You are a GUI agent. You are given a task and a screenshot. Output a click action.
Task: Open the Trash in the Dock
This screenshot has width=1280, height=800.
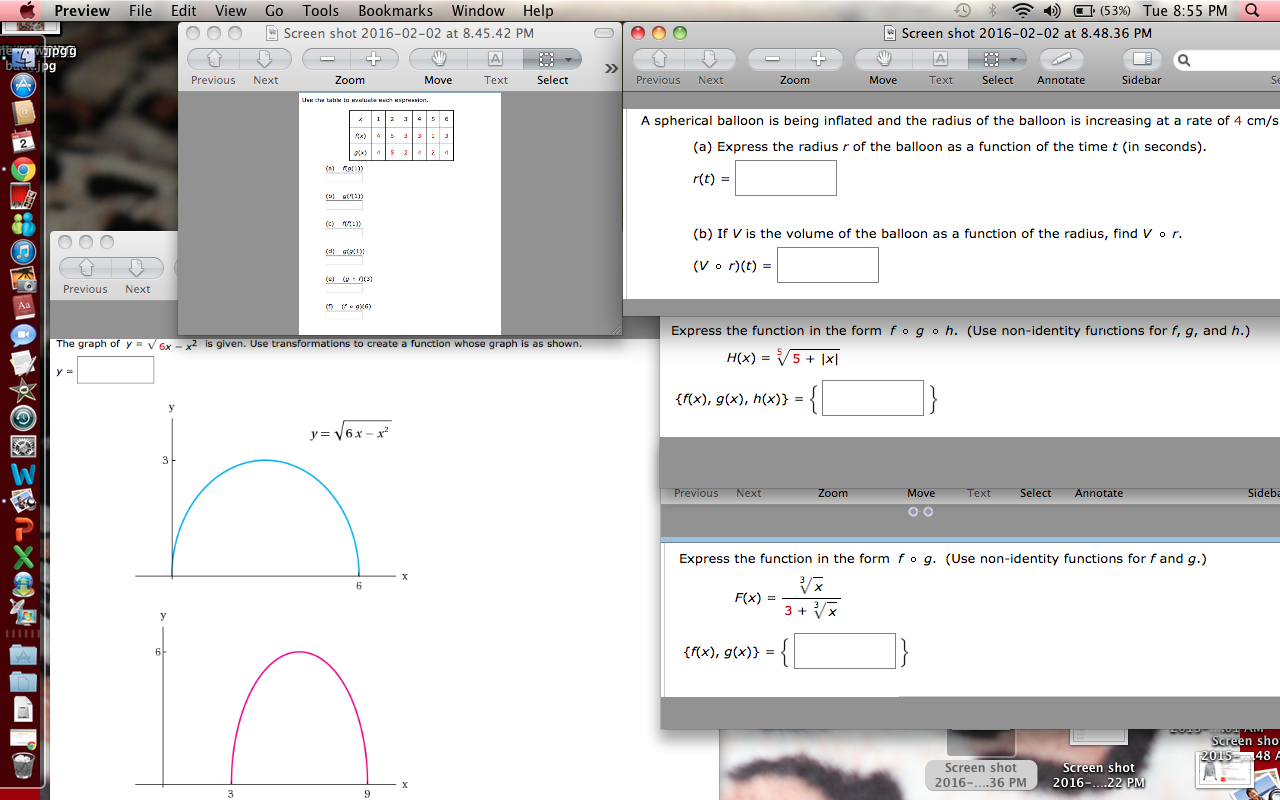[23, 767]
